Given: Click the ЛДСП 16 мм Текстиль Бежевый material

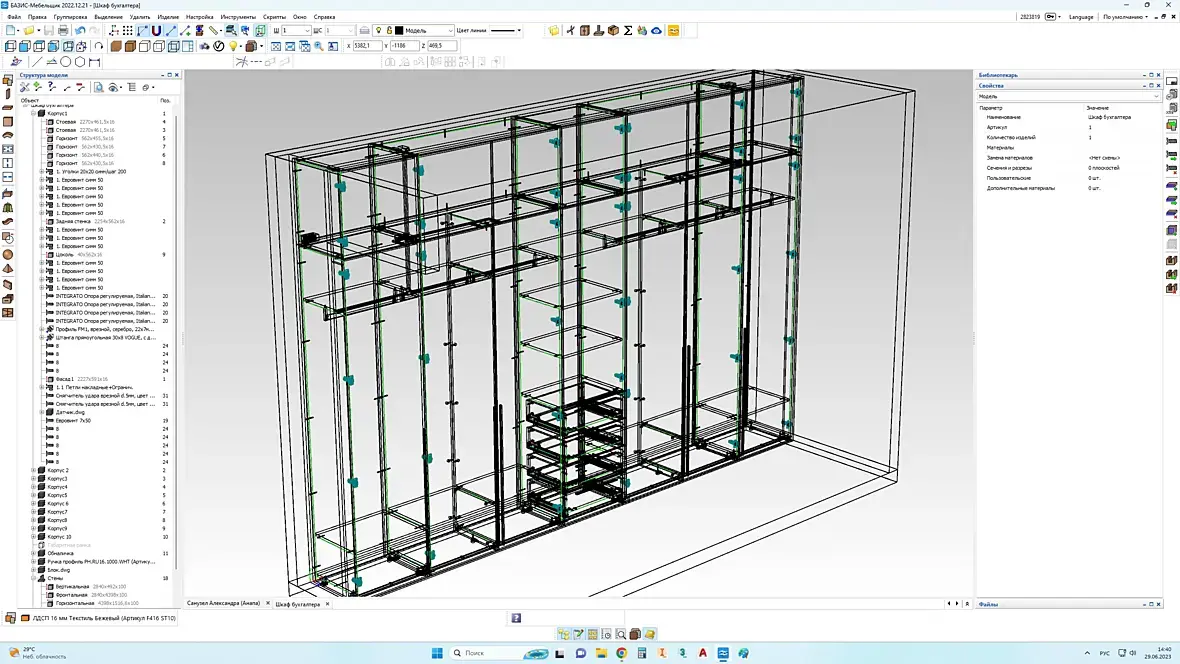Looking at the screenshot, I should pyautogui.click(x=104, y=618).
